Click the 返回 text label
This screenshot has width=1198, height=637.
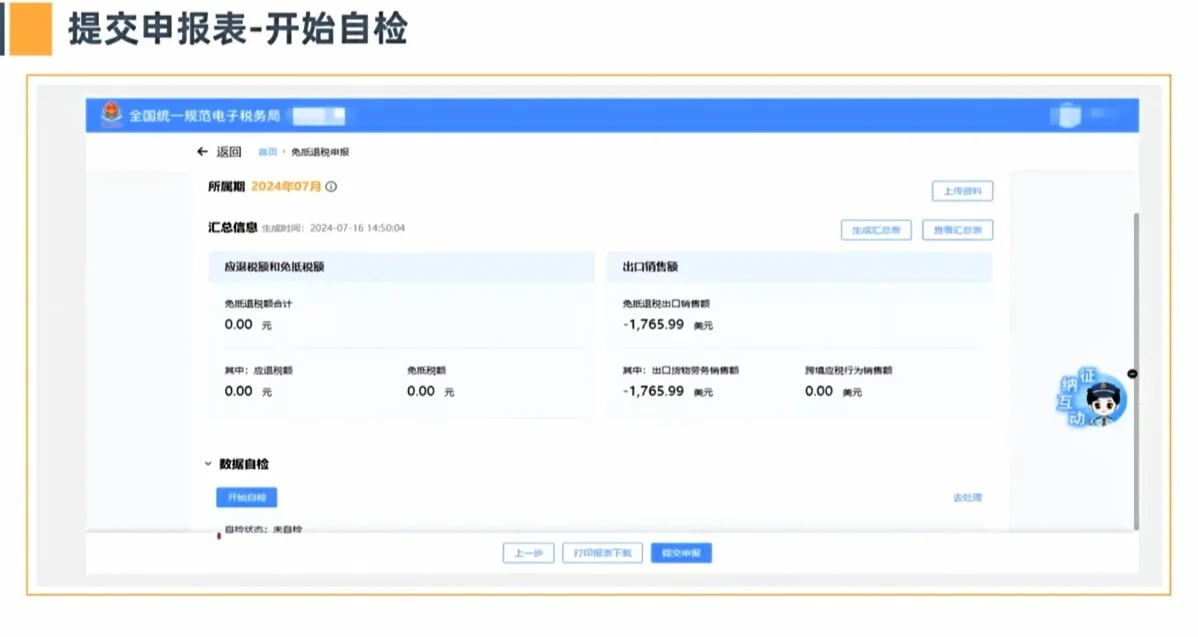pos(231,151)
